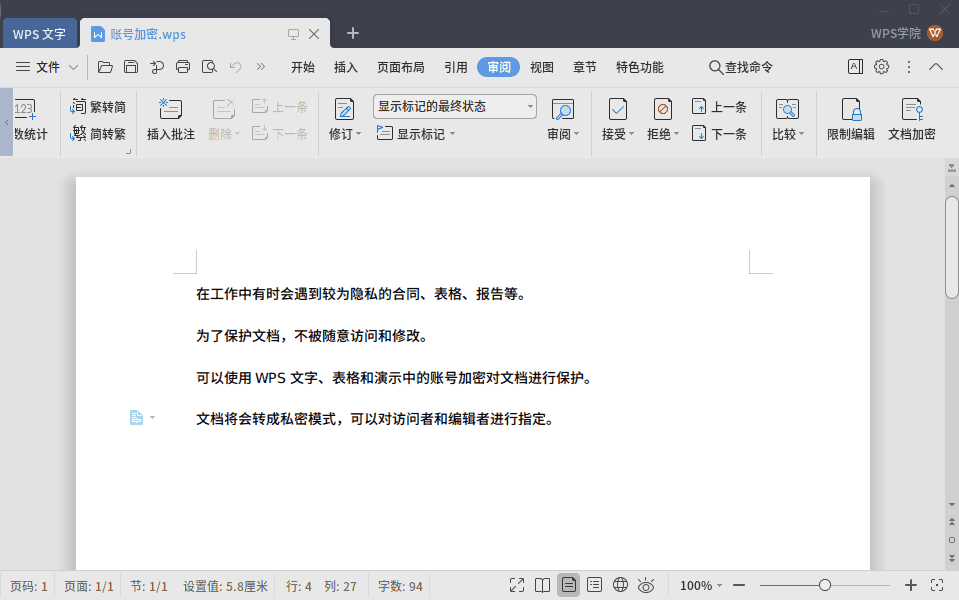Click the zoom slider handle
This screenshot has height=600, width=959.
coord(825,585)
